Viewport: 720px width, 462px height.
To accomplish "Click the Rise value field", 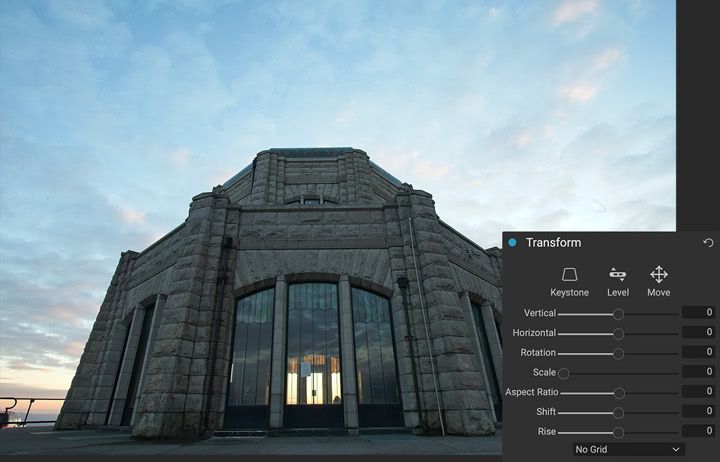I will [698, 431].
